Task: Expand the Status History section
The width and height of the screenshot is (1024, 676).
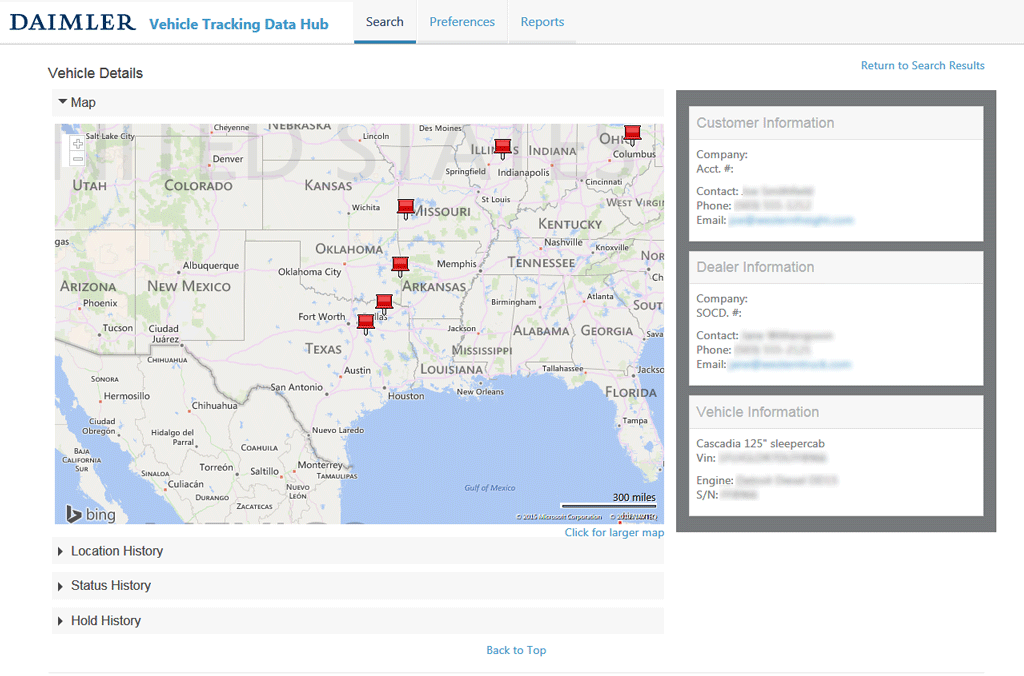Action: pyautogui.click(x=110, y=586)
